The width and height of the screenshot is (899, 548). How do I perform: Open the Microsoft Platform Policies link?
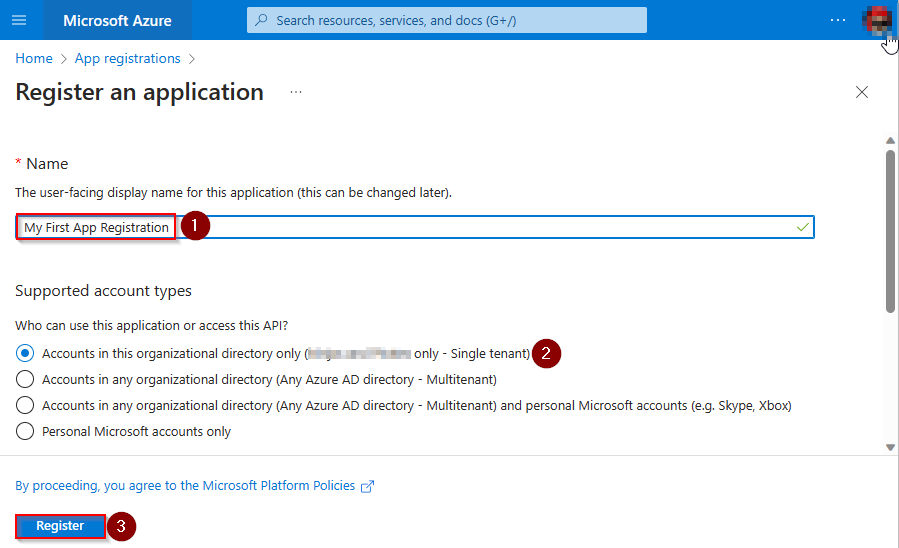click(x=185, y=486)
